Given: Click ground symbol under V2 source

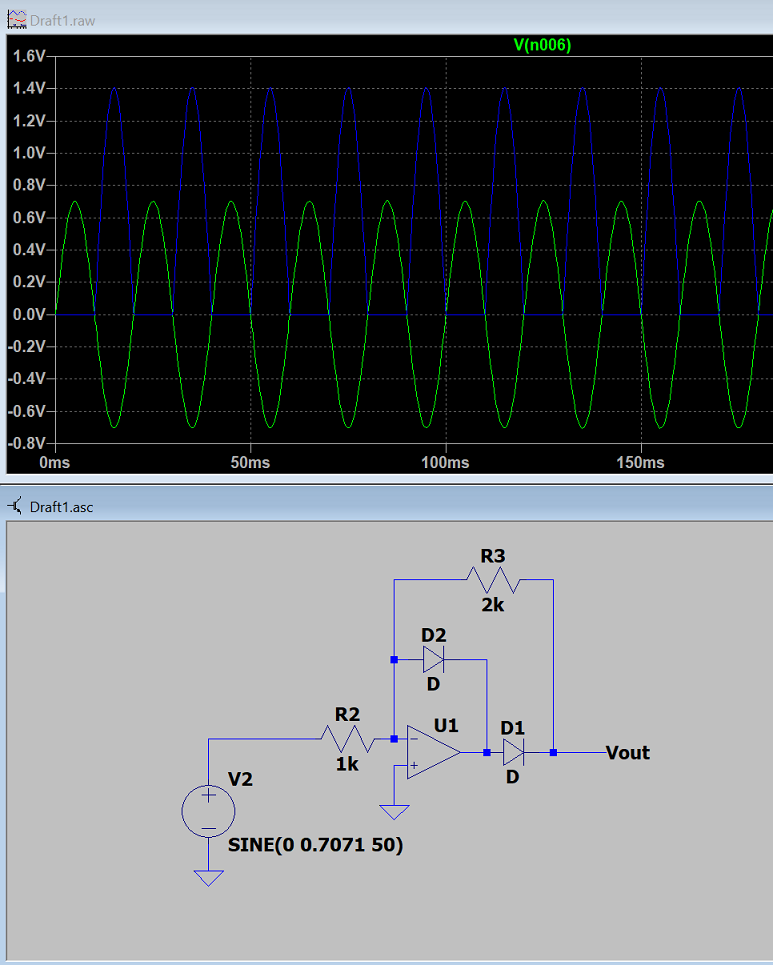Looking at the screenshot, I should pyautogui.click(x=209, y=878).
